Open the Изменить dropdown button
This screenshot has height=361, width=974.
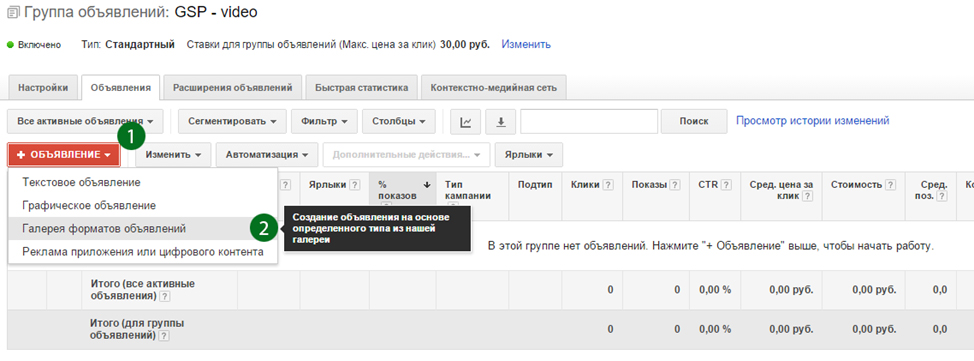(x=173, y=155)
